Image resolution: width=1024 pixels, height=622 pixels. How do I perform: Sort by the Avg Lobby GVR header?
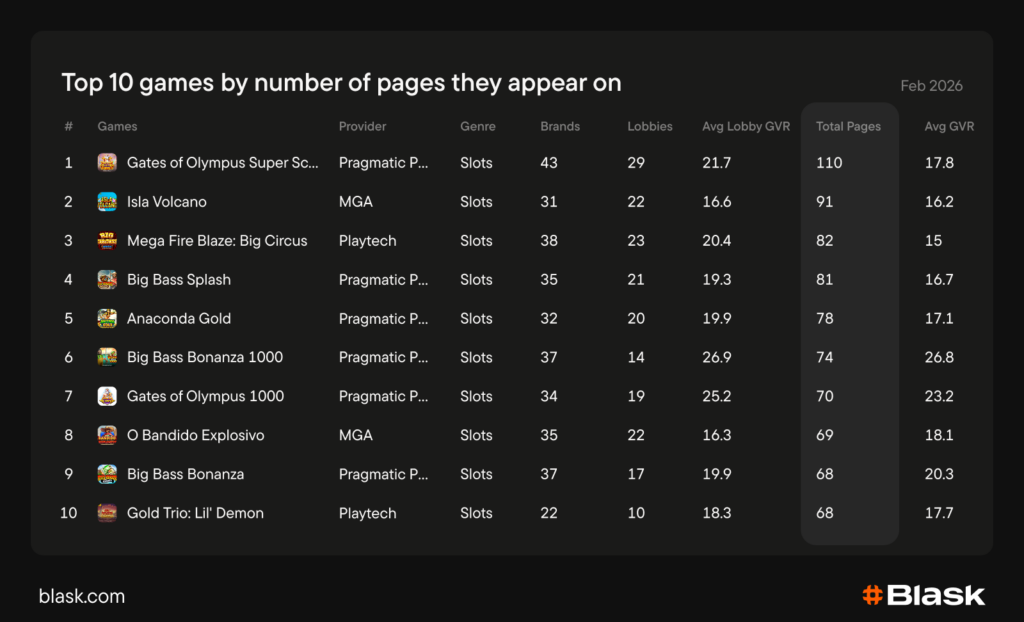(x=746, y=127)
